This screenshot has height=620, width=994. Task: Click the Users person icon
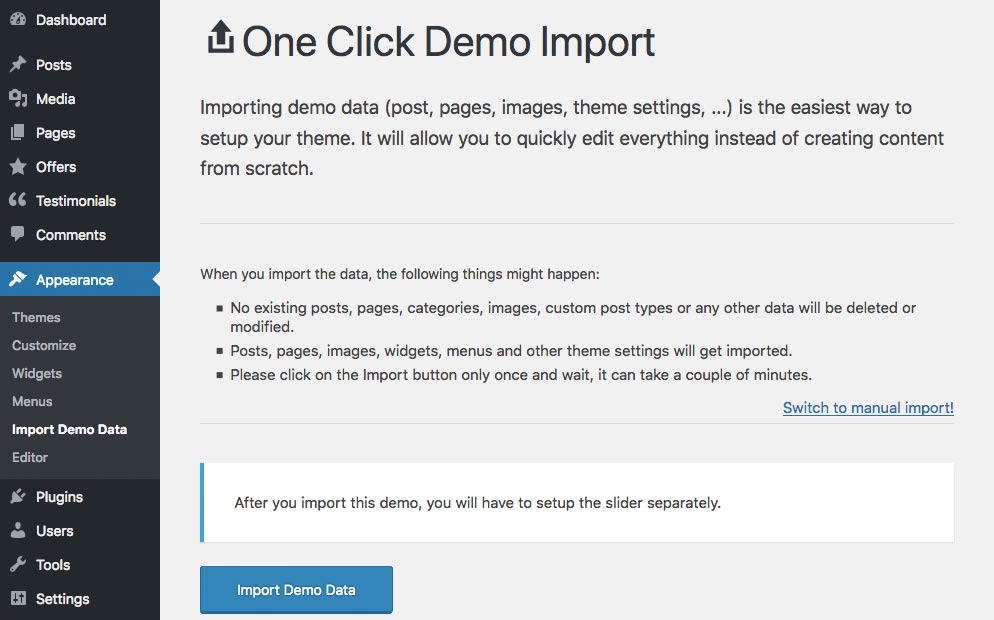(18, 531)
